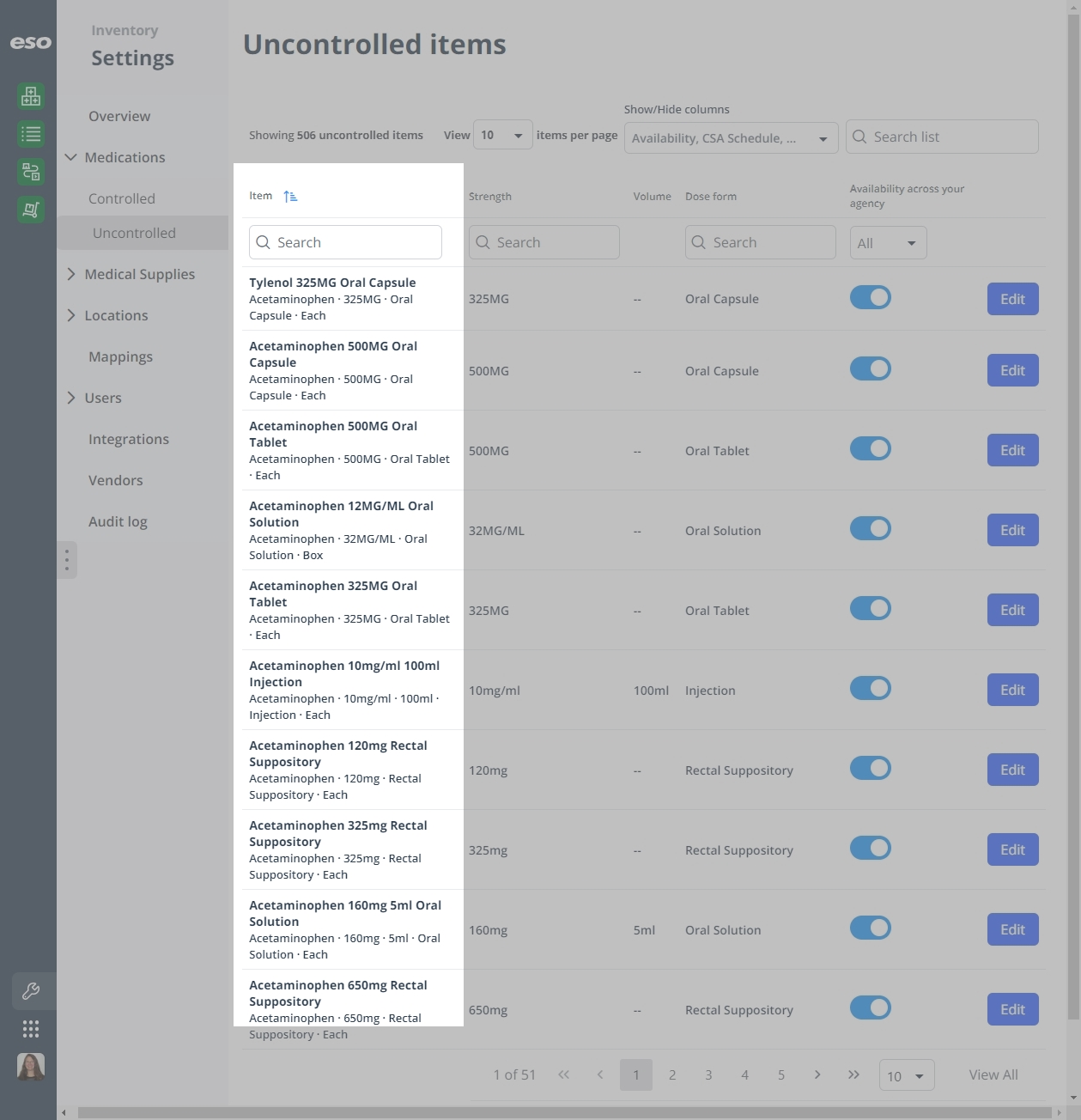Open the View items per page dropdown
This screenshot has width=1081, height=1120.
coord(502,135)
